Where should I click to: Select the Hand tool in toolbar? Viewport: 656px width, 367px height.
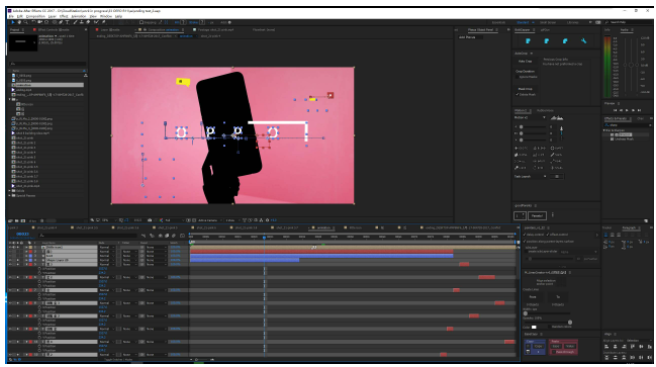click(19, 22)
